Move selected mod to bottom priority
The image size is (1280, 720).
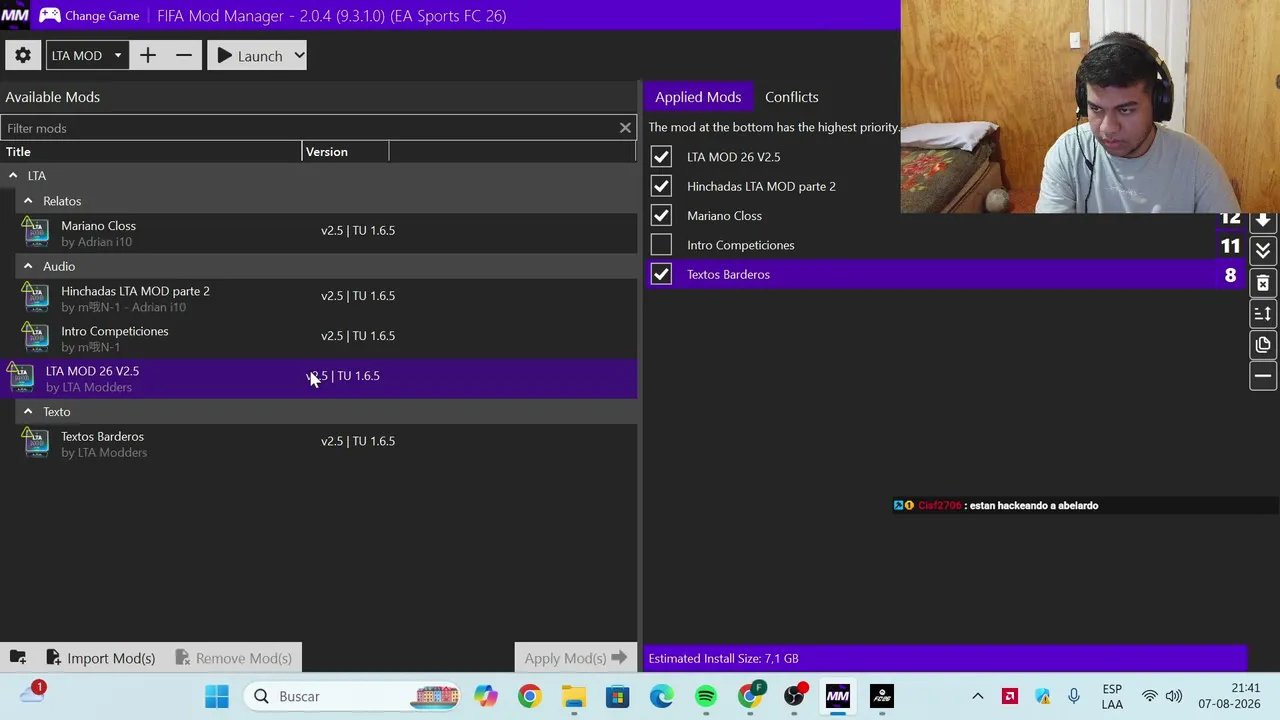point(1263,249)
